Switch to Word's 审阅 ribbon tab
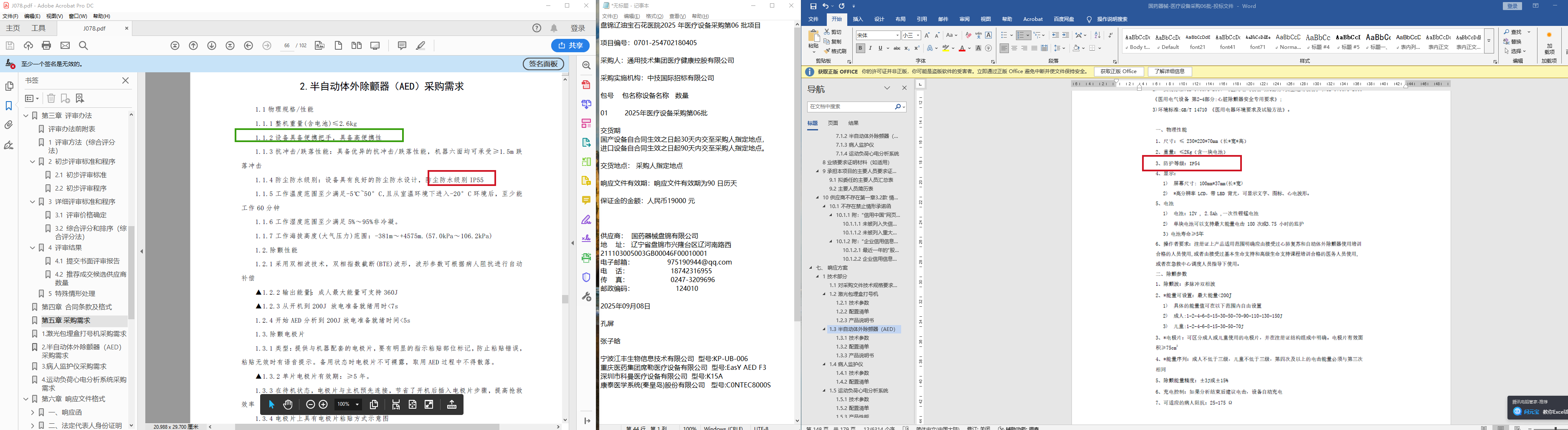The image size is (1568, 430). coord(964,20)
